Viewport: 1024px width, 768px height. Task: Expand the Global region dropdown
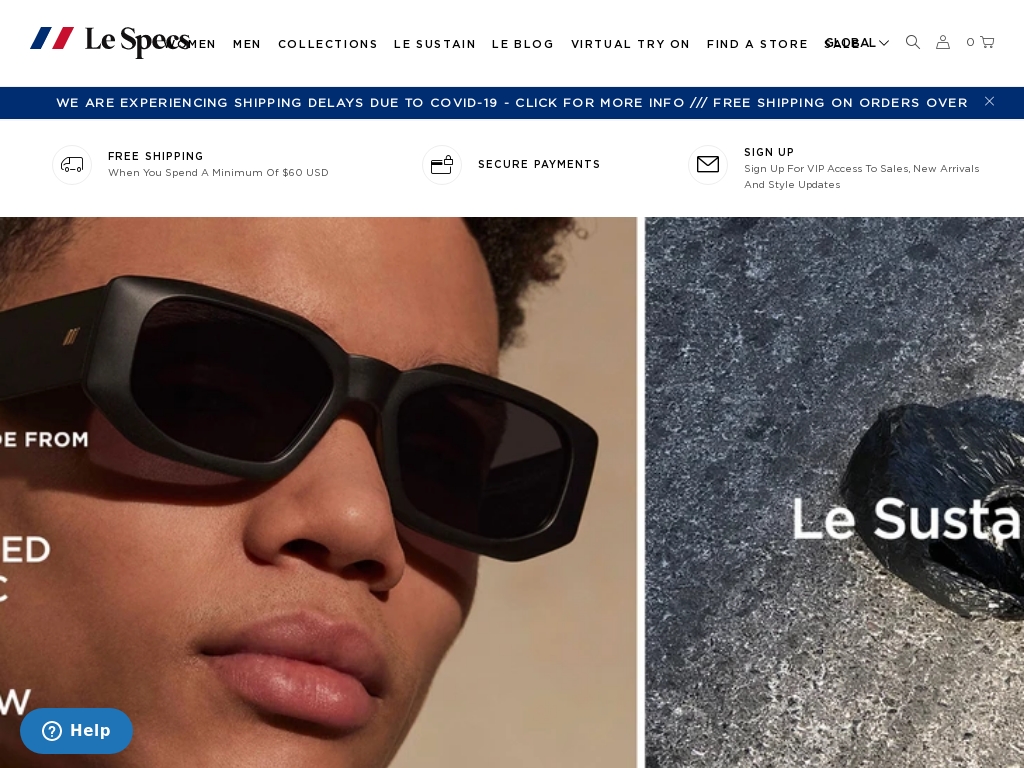click(x=857, y=43)
